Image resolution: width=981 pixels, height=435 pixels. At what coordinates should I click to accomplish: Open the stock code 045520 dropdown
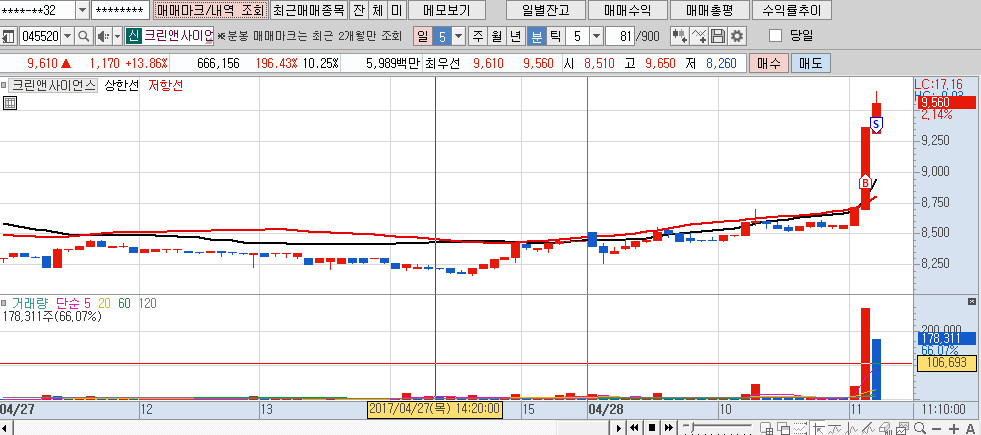(x=68, y=36)
